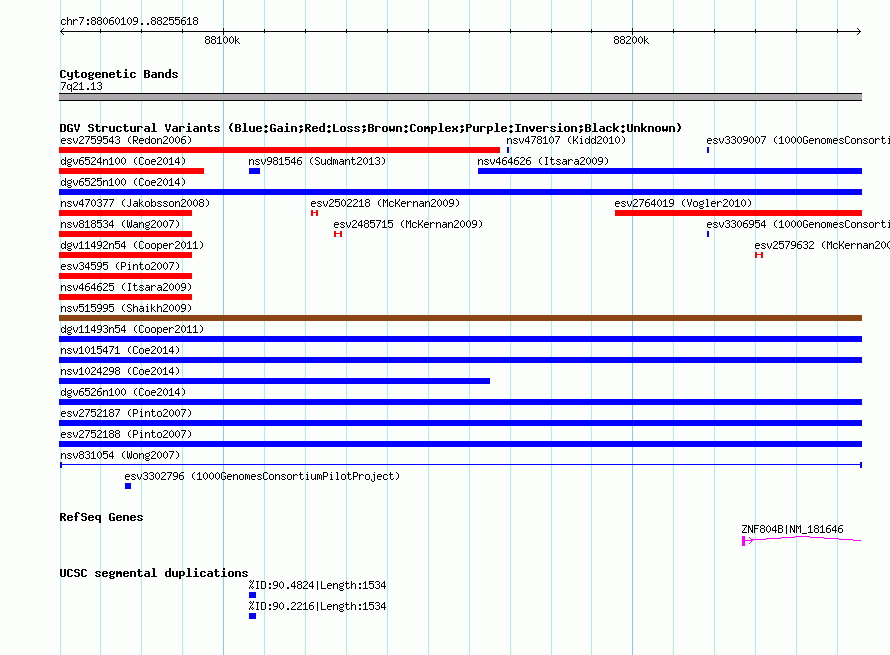Click the esv3302796 small blue block

coord(128,486)
